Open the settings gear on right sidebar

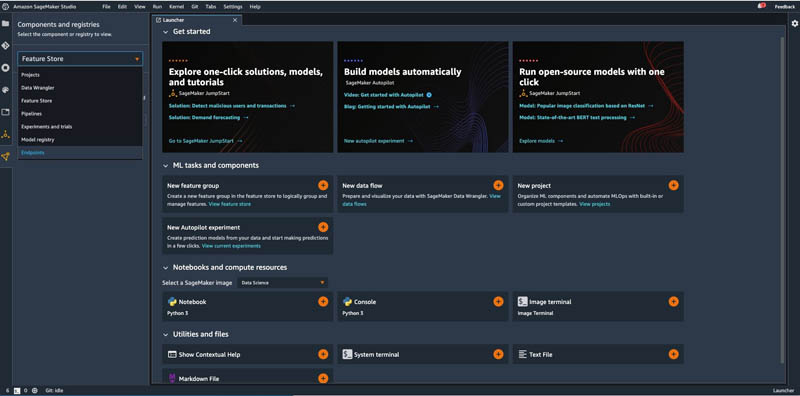pos(794,23)
